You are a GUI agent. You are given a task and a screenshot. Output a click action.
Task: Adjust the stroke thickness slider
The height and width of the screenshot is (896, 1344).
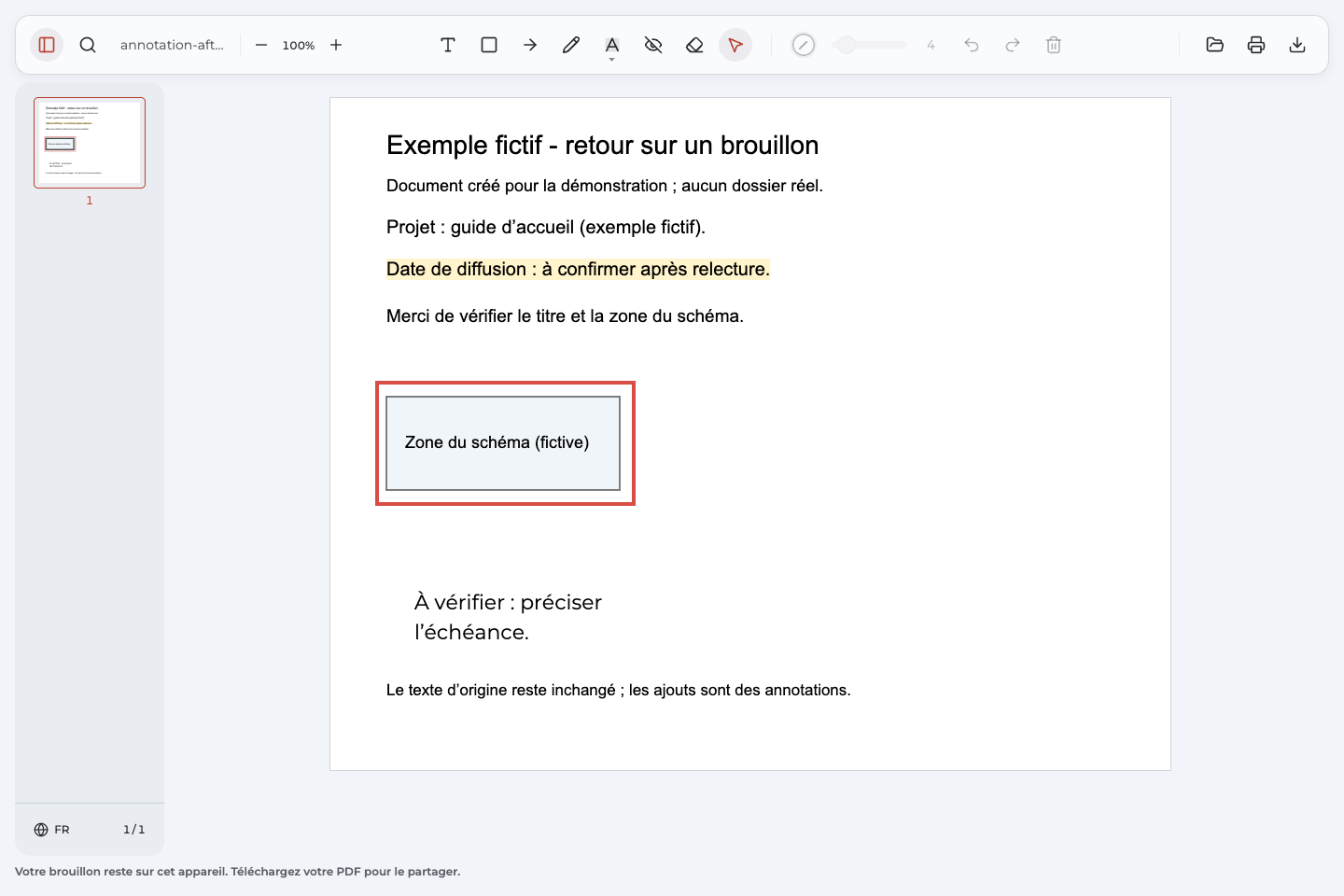point(869,45)
